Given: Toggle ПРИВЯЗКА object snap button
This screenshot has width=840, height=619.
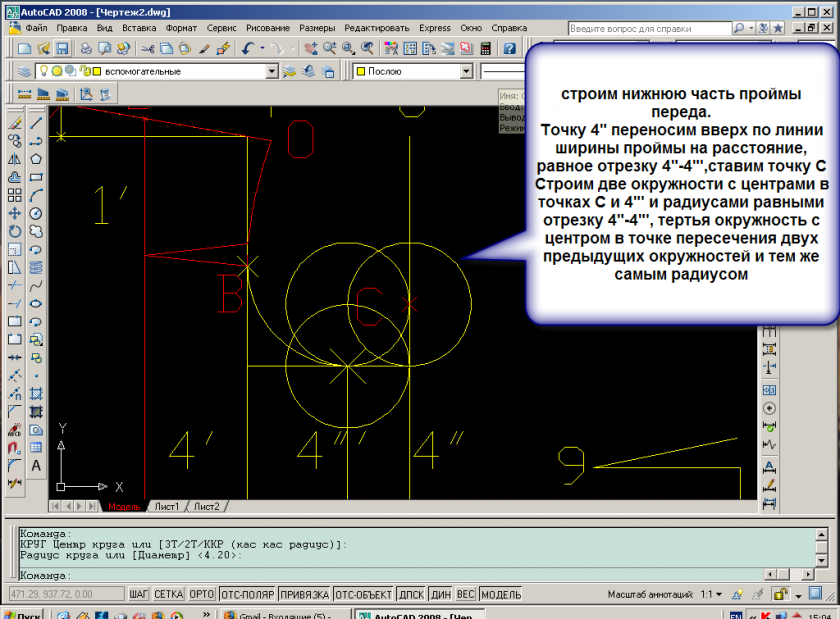Looking at the screenshot, I should (304, 594).
